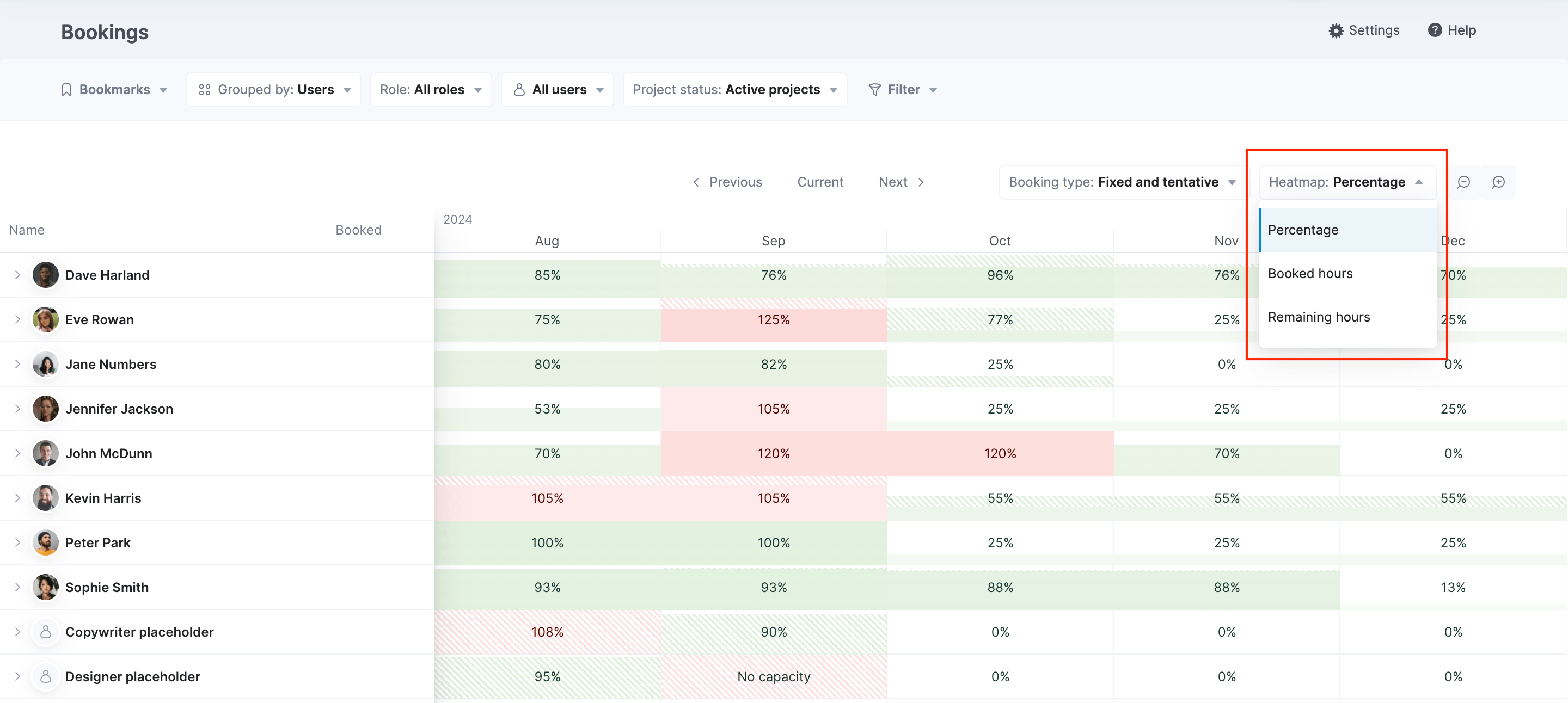The image size is (1568, 703).
Task: Select Percentage heatmap option
Action: click(x=1347, y=230)
